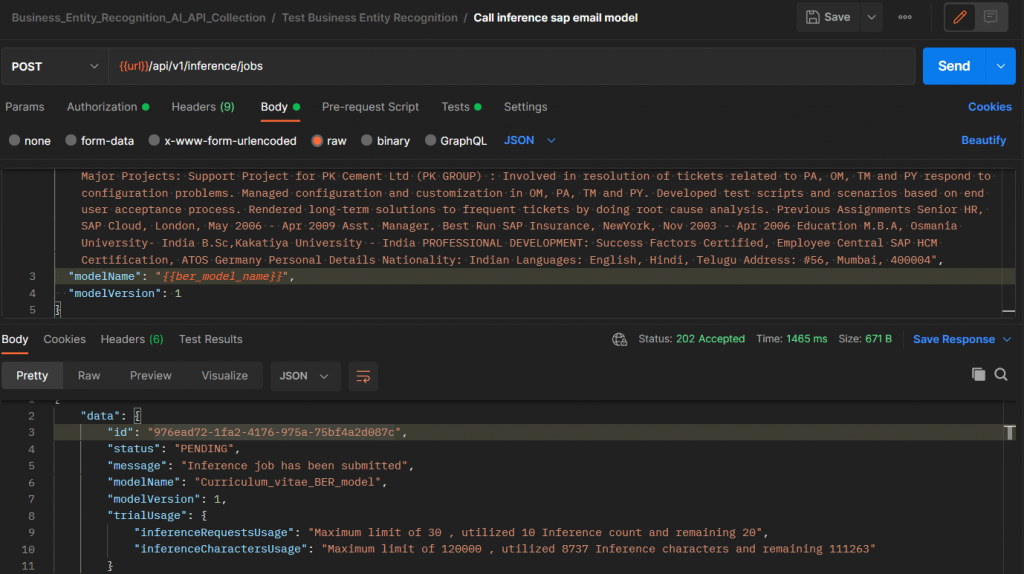Viewport: 1024px width, 574px height.
Task: Open the request Headers (9) tab
Action: 202,106
